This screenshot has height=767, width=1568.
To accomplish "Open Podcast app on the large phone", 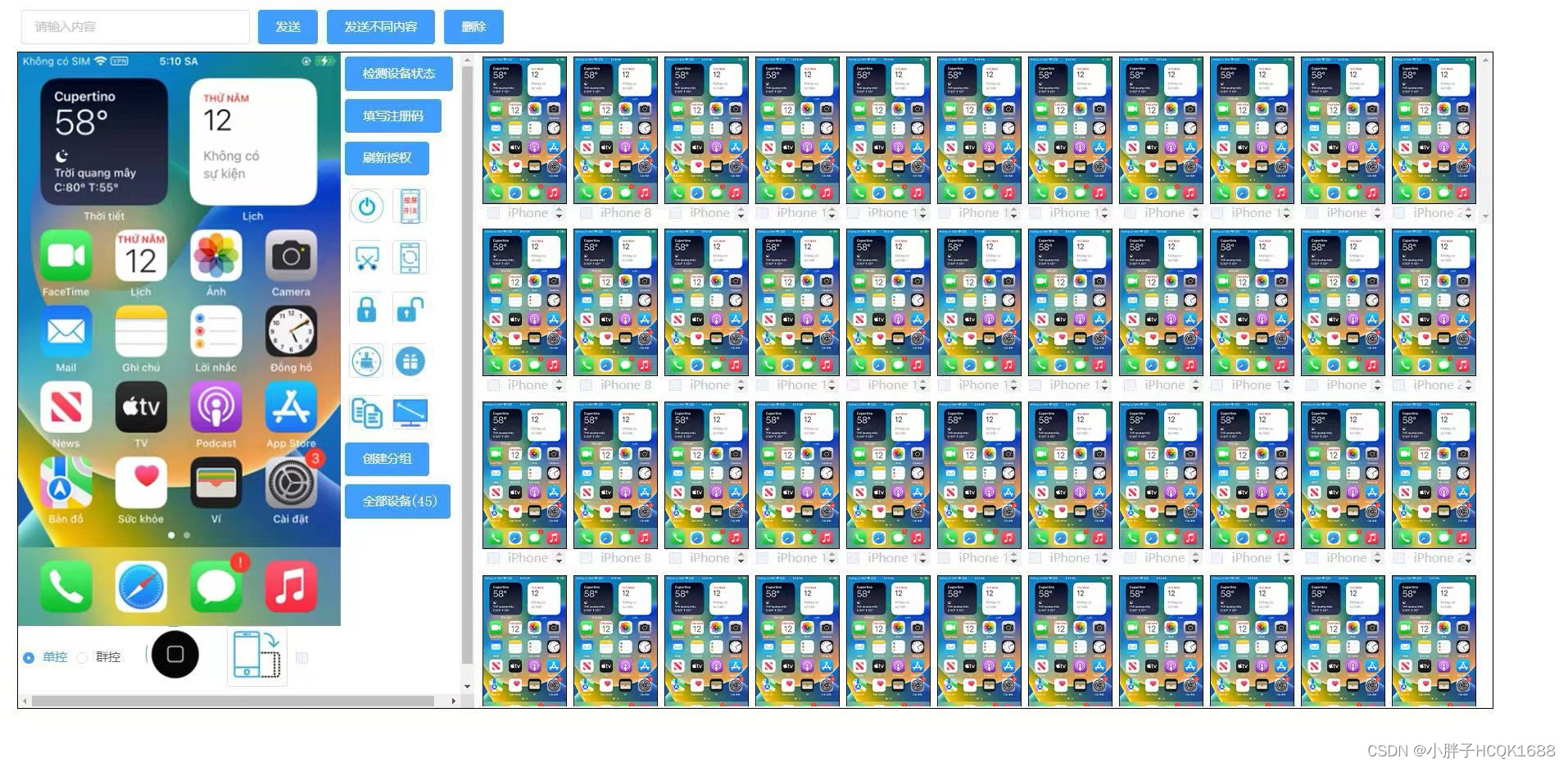I will [x=215, y=407].
